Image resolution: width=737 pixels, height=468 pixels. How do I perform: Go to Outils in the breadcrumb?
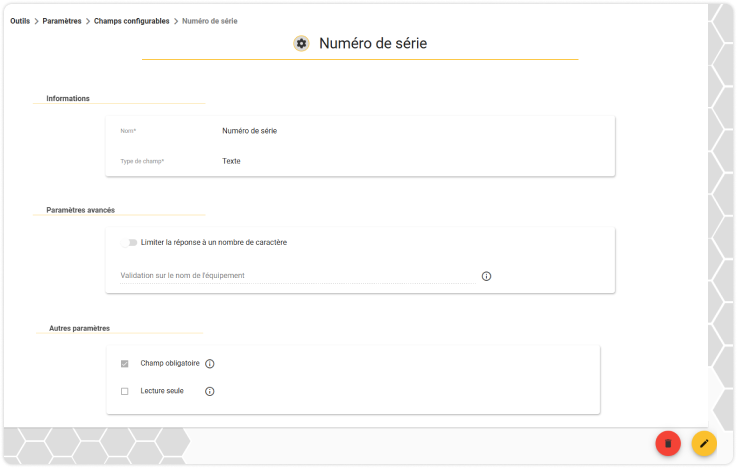[20, 21]
